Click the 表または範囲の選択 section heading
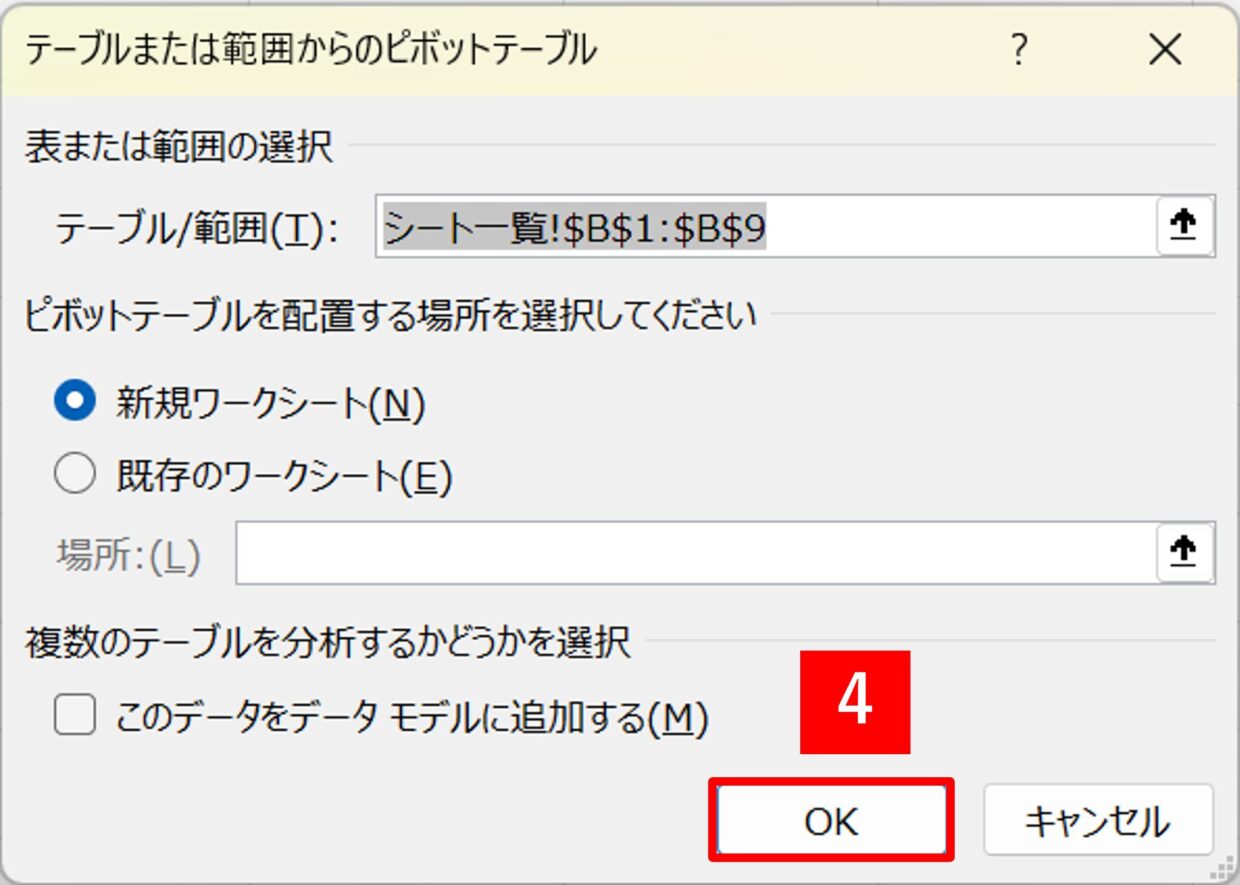The image size is (1240, 885). [178, 148]
